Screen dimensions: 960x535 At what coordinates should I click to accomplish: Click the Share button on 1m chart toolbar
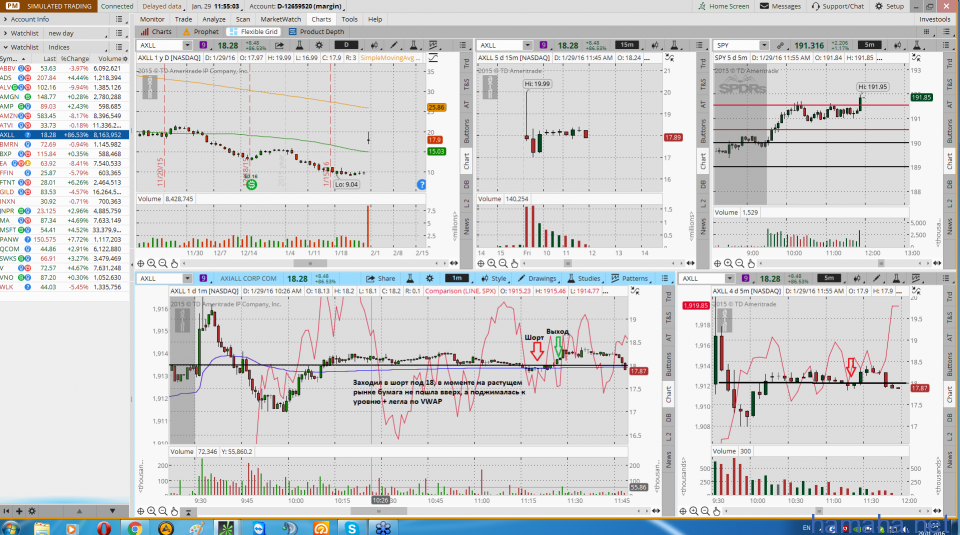coord(381,279)
